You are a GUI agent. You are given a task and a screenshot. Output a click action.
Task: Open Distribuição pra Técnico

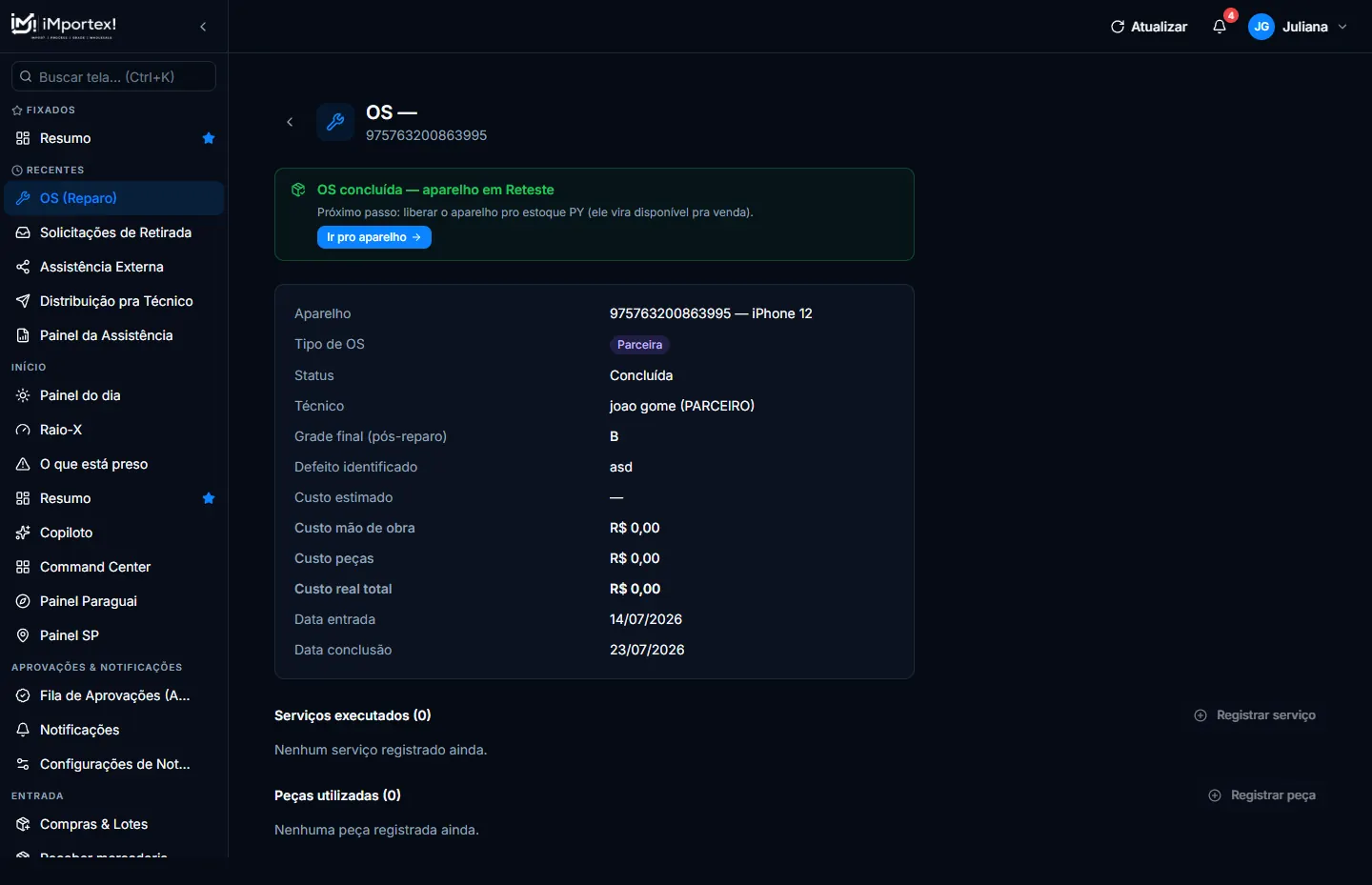(114, 301)
